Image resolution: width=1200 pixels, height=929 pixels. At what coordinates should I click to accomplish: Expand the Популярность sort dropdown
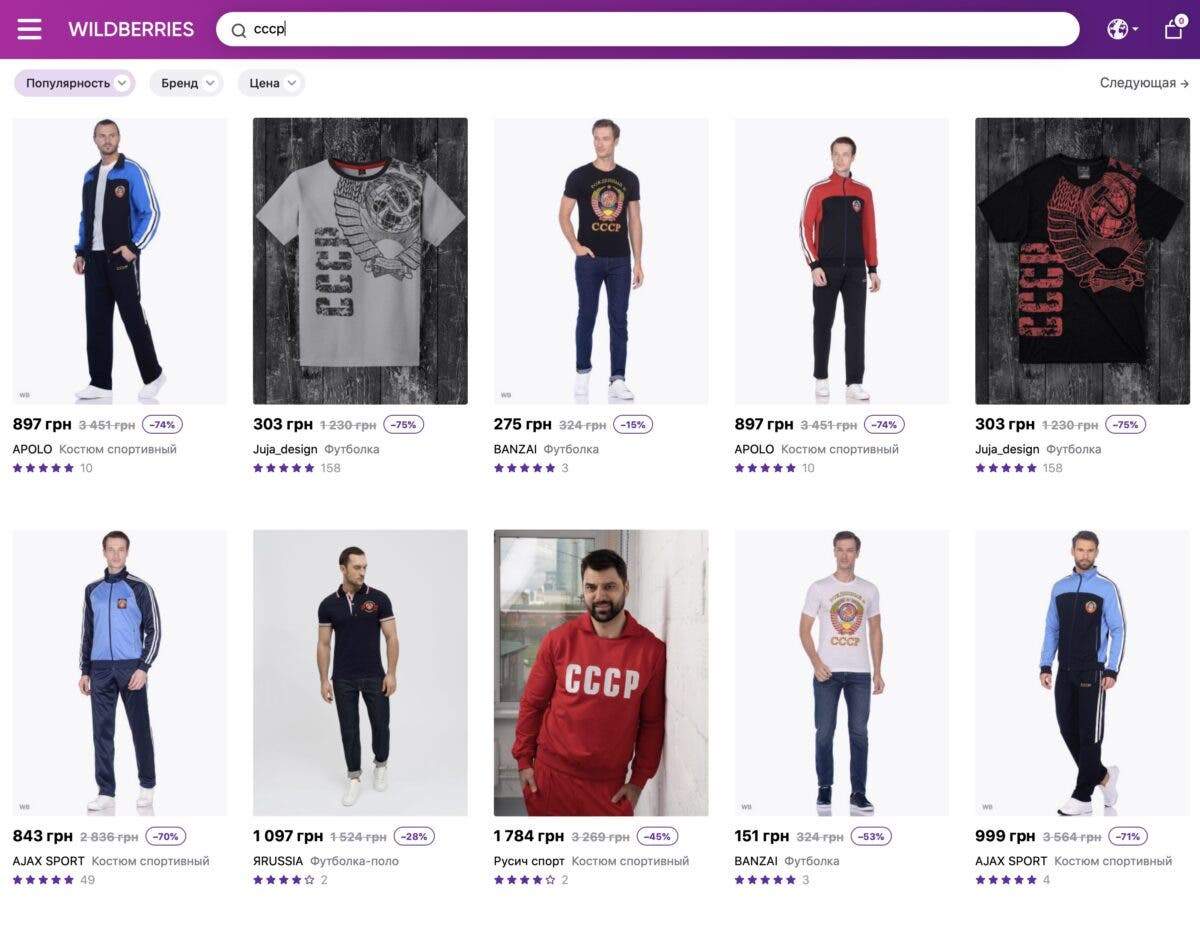pos(75,83)
